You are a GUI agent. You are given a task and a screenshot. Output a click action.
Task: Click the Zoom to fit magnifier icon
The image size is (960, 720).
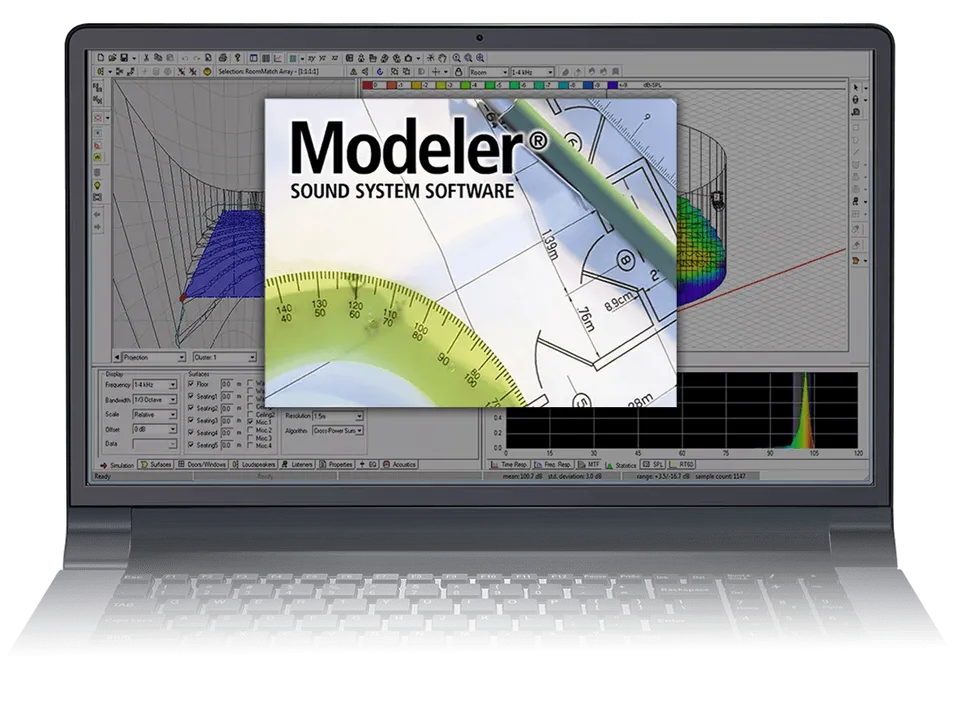pyautogui.click(x=480, y=58)
